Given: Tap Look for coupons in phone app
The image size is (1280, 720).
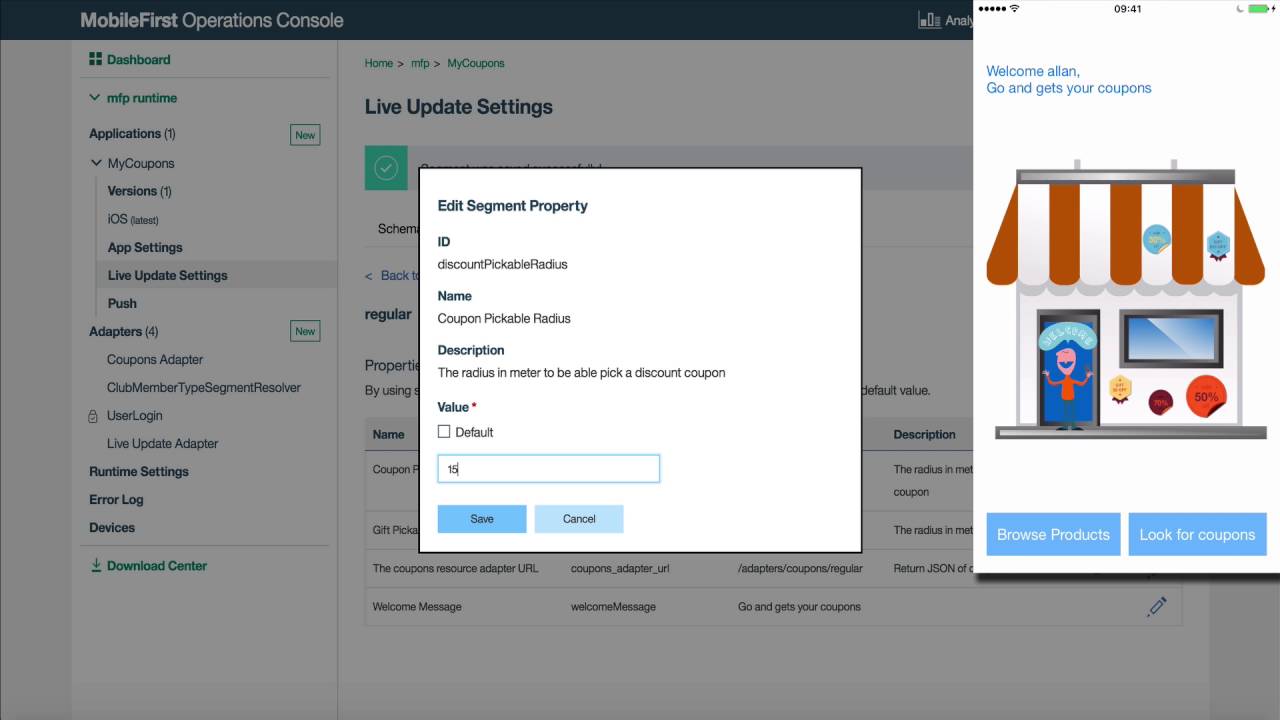Looking at the screenshot, I should (x=1197, y=534).
